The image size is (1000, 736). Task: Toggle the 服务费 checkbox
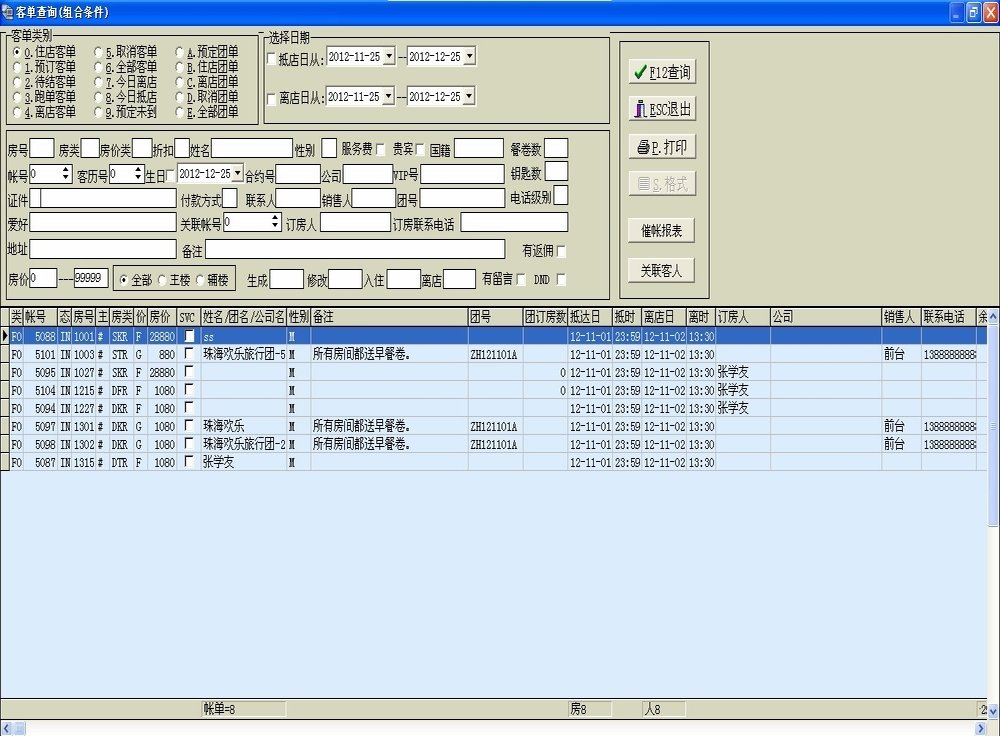381,149
